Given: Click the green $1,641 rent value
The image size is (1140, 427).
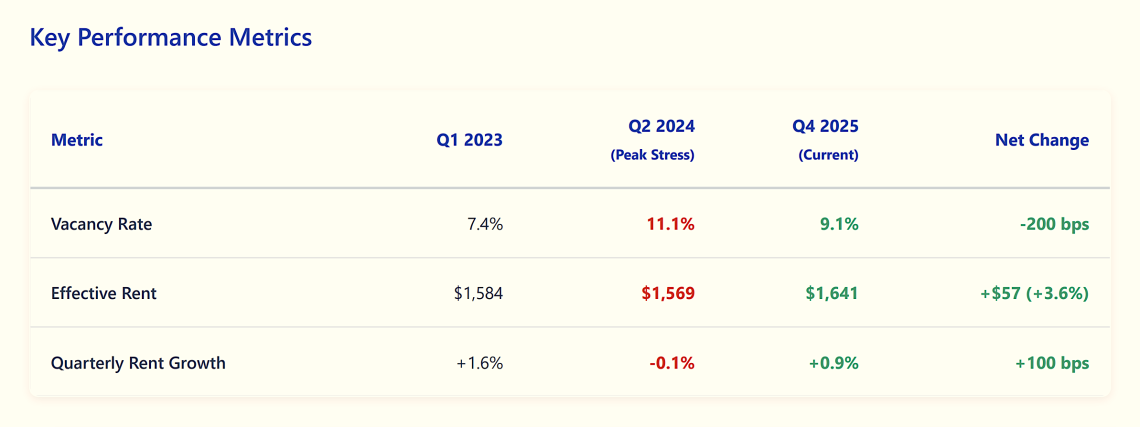Looking at the screenshot, I should tap(832, 293).
